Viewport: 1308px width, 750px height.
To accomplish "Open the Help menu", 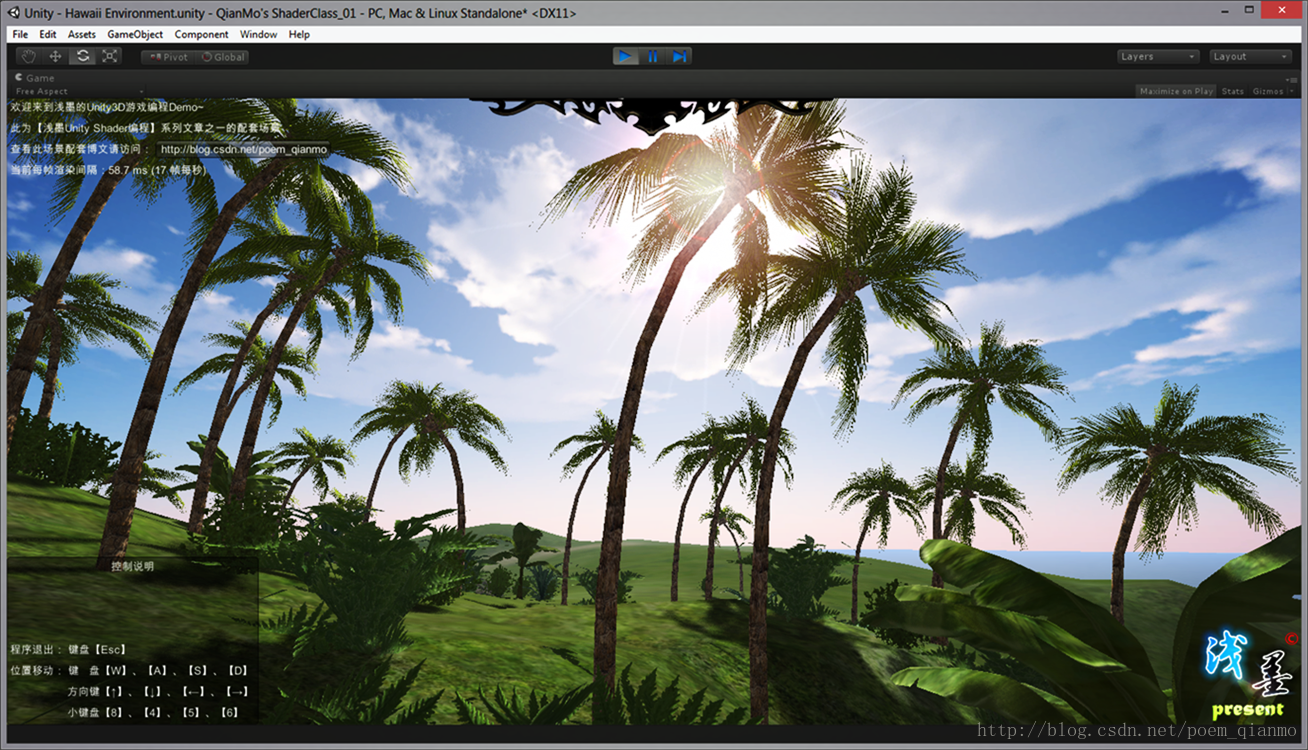I will (x=299, y=34).
